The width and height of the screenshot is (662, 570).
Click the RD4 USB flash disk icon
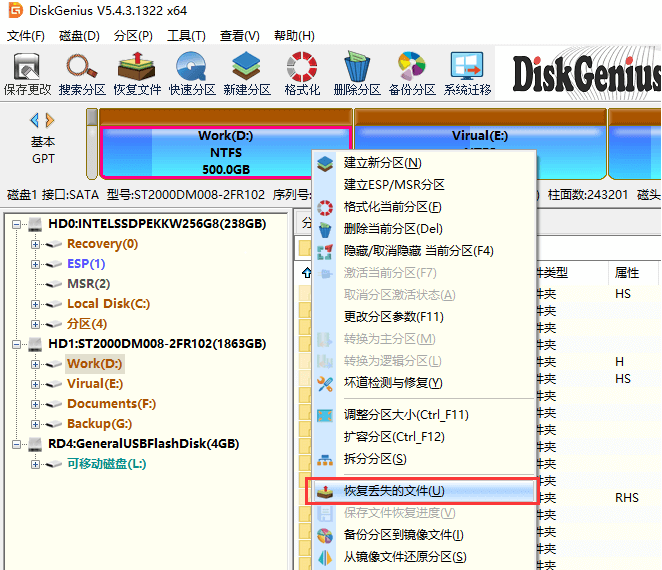tap(35, 444)
